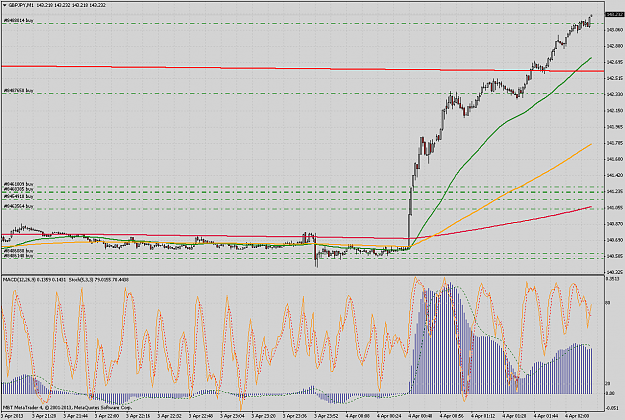Click the '4 Apr 00:56' time axis label
This screenshot has width=625, height=420.
[x=452, y=416]
